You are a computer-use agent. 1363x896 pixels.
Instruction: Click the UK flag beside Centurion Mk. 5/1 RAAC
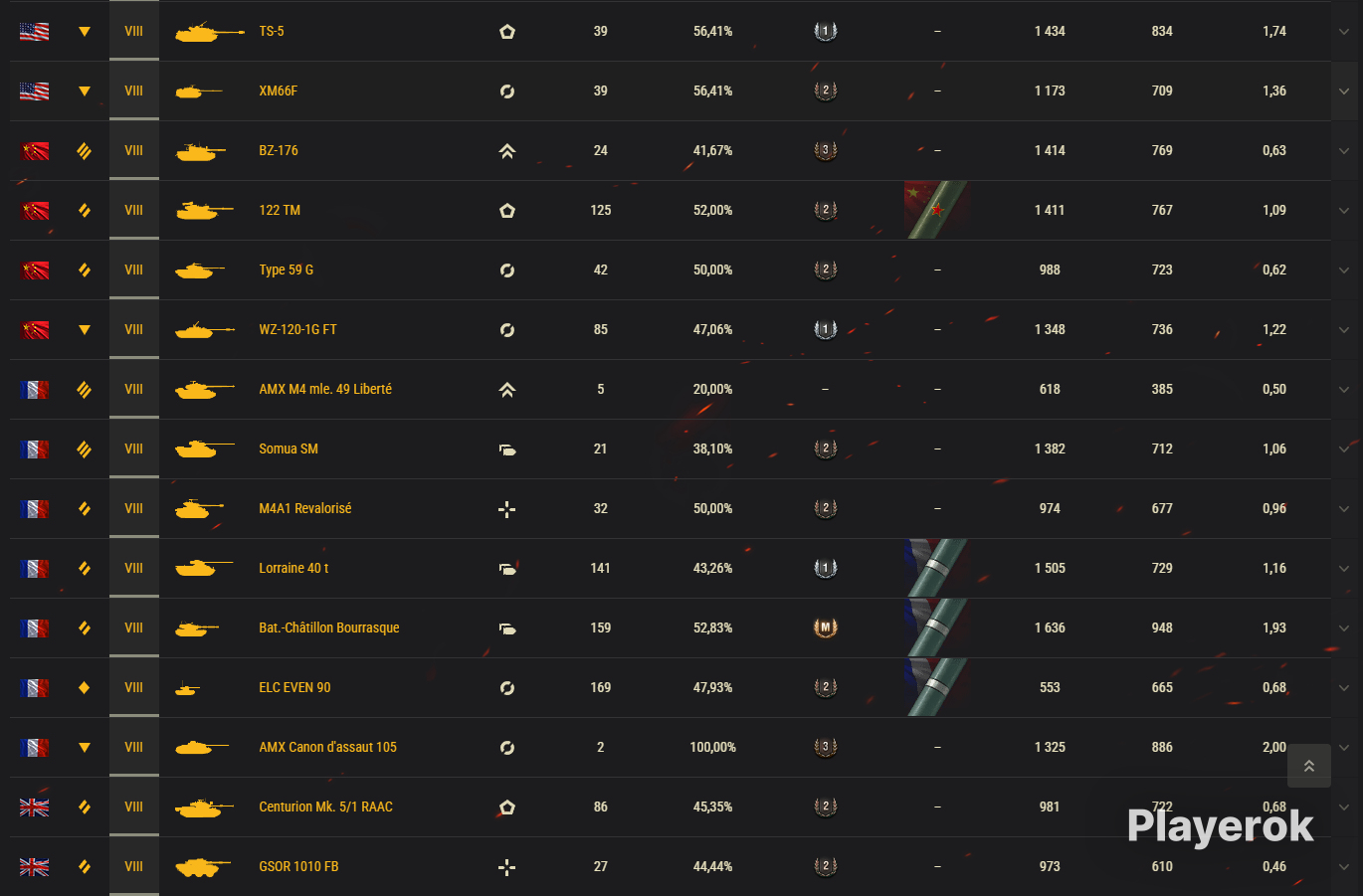(x=34, y=807)
